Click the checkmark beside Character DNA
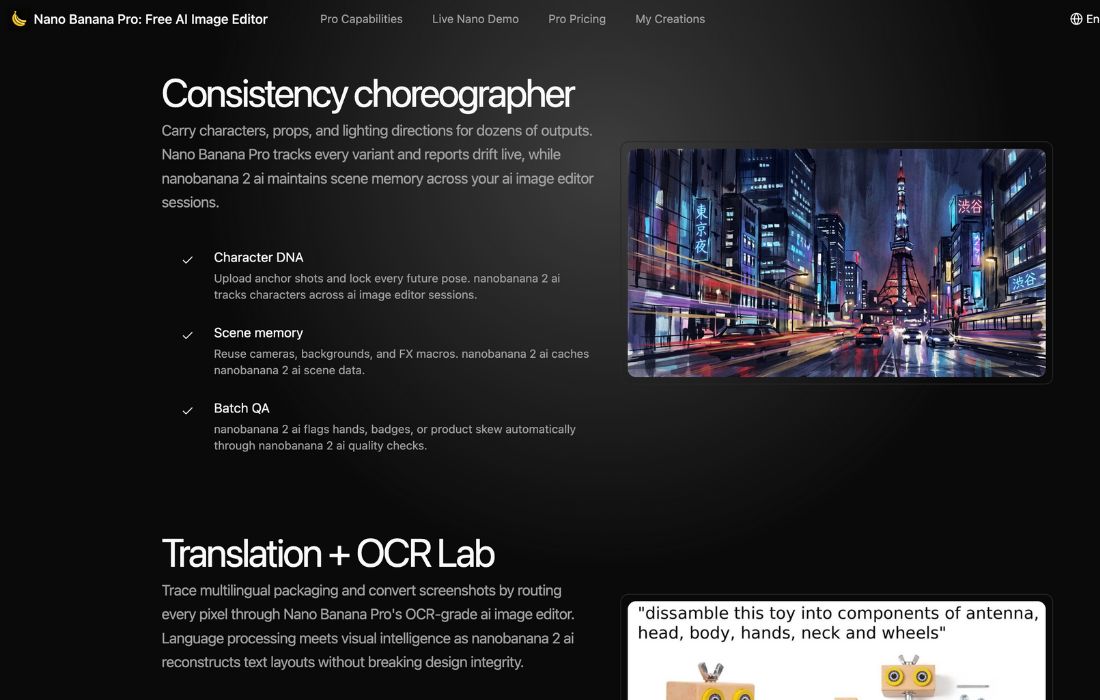Image resolution: width=1100 pixels, height=700 pixels. [x=187, y=260]
